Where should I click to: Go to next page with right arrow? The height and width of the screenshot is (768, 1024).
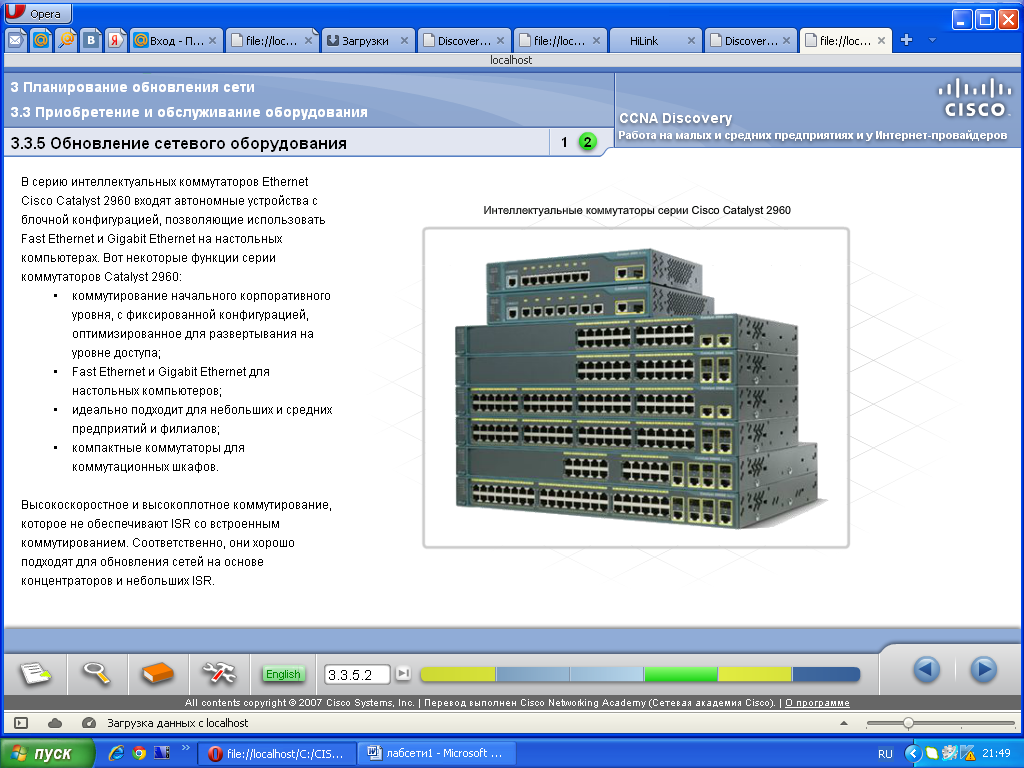[x=983, y=669]
